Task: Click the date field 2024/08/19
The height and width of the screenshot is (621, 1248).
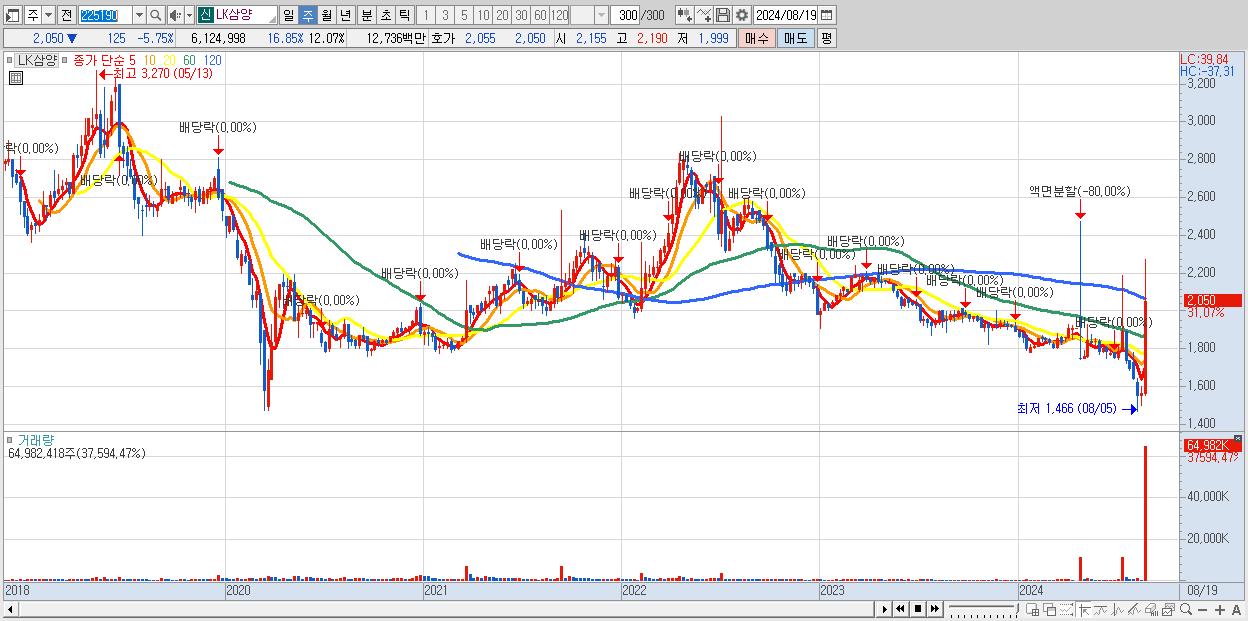Action: click(x=785, y=15)
